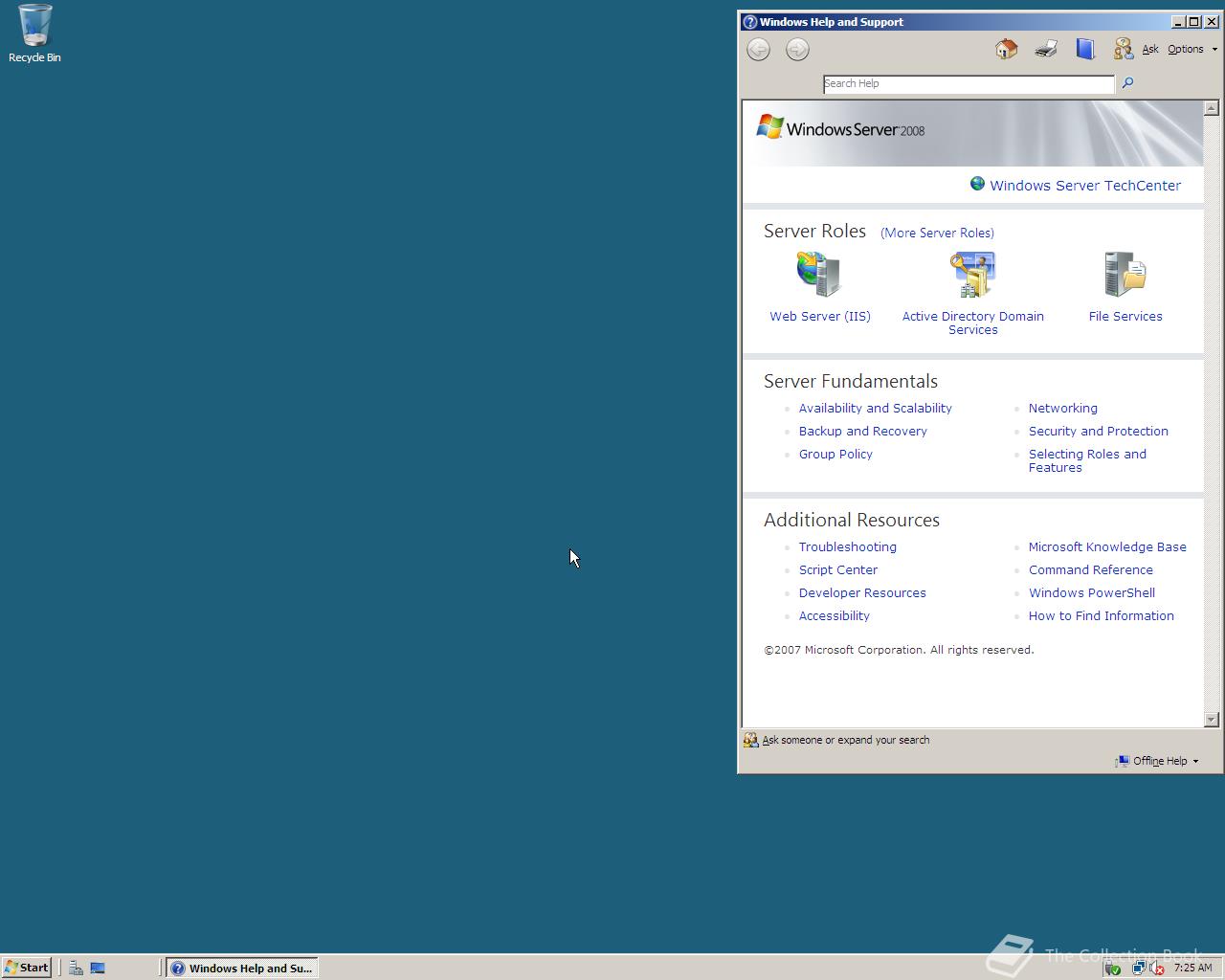Screen dimensions: 1225x980
Task: Click the scrollbar up arrow in Help
Action: pyautogui.click(x=1212, y=108)
